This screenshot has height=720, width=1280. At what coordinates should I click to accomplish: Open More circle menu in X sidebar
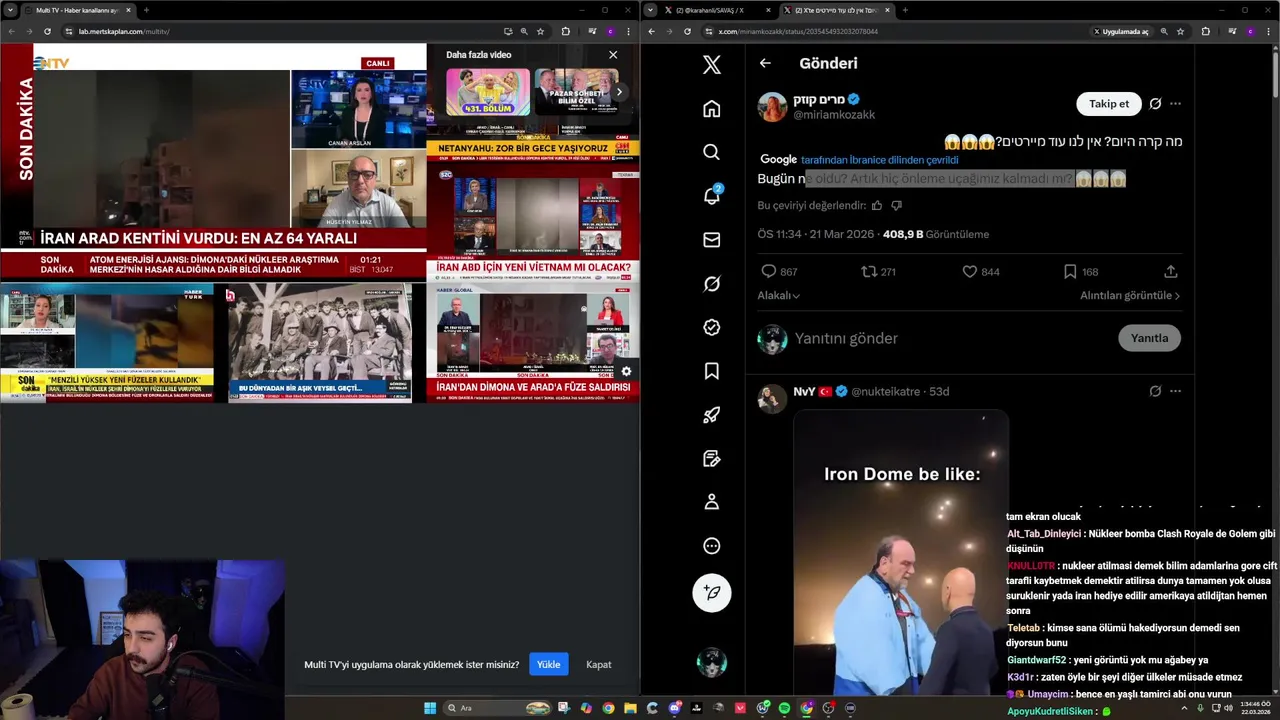(x=712, y=546)
